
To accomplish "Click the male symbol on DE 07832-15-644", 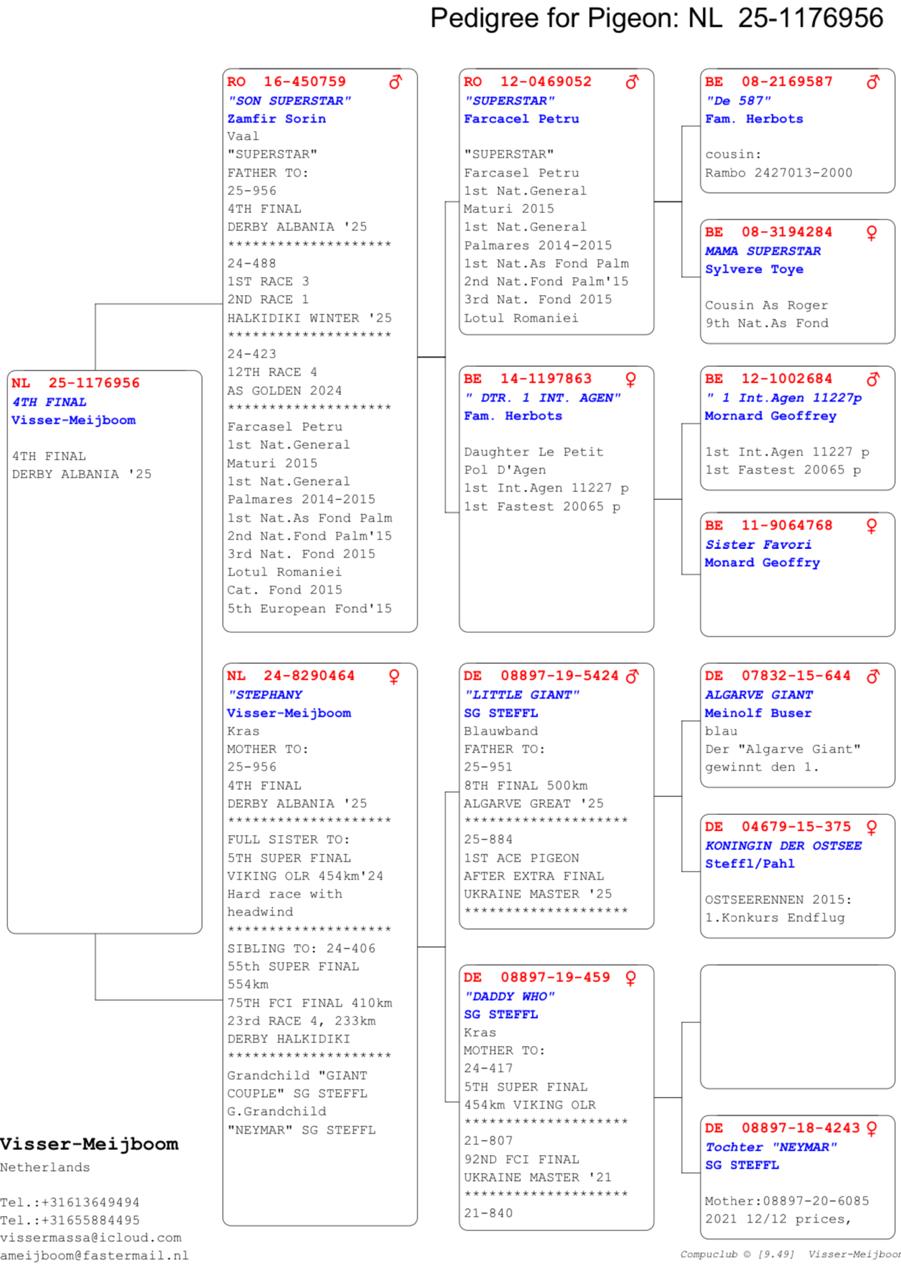I will (x=874, y=676).
